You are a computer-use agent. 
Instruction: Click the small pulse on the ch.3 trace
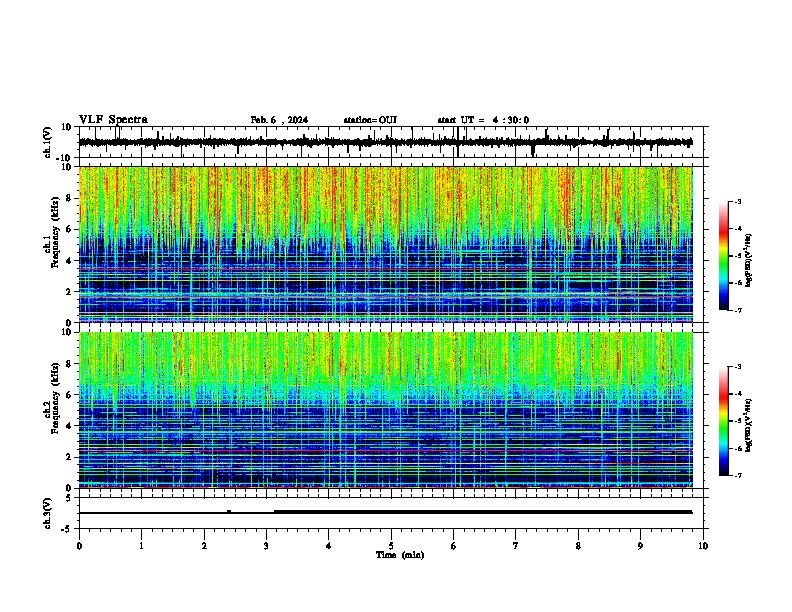coord(229,511)
